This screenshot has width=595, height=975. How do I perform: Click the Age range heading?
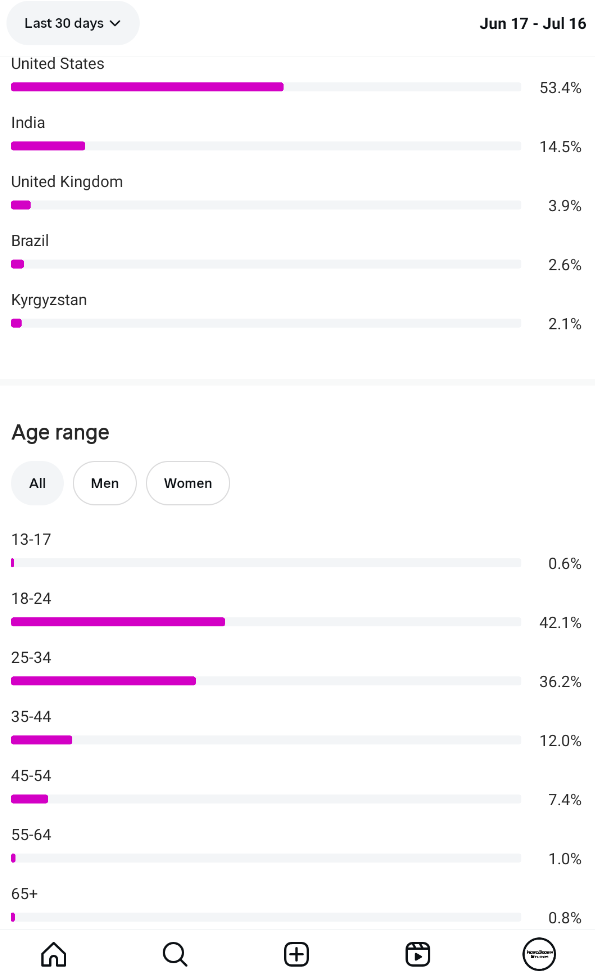point(60,432)
